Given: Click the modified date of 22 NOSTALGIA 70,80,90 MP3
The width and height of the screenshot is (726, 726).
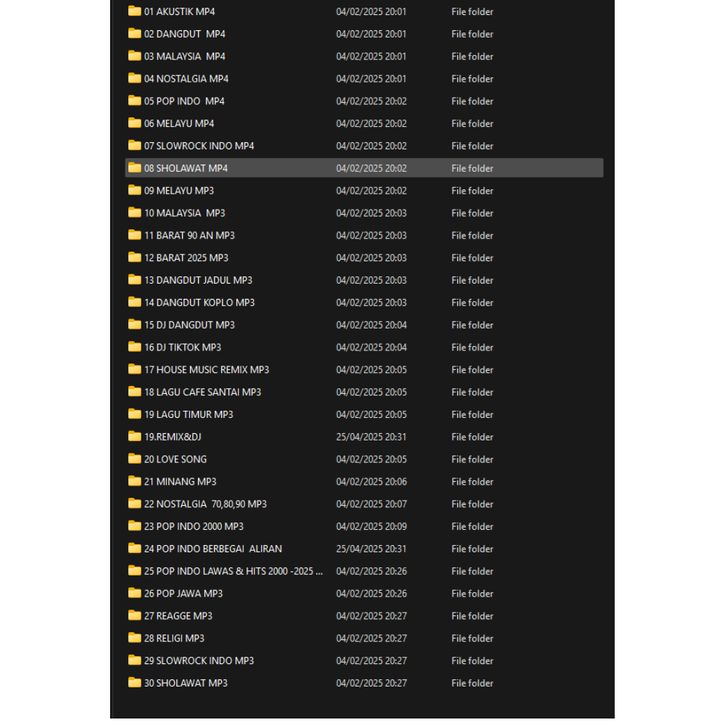Looking at the screenshot, I should [371, 504].
